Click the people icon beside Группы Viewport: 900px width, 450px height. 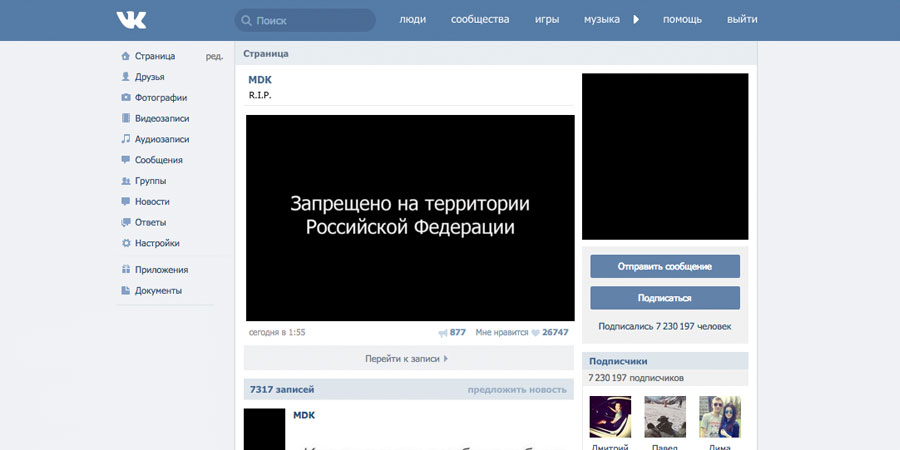tap(126, 181)
